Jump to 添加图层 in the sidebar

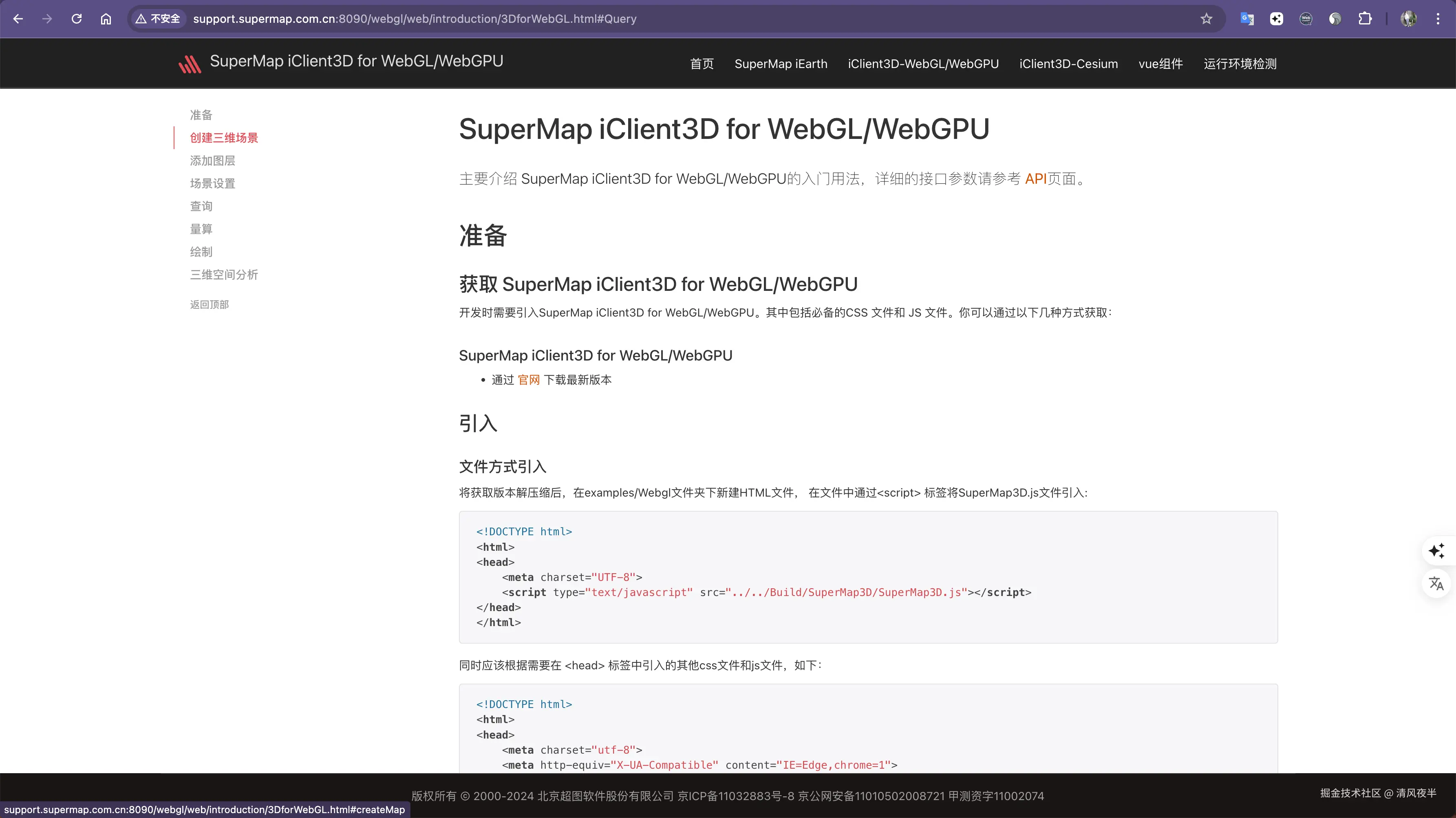pyautogui.click(x=212, y=161)
